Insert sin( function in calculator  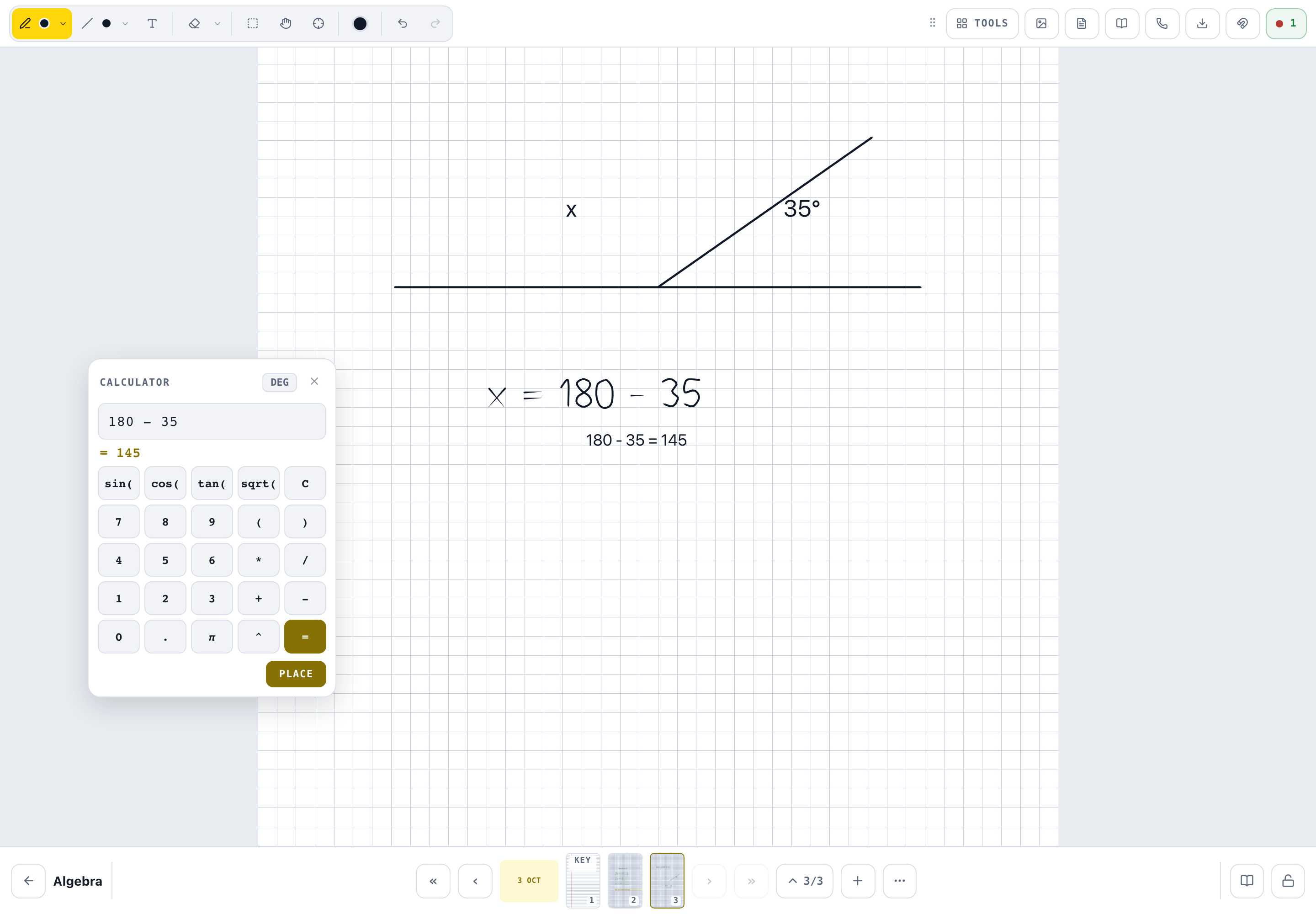point(118,484)
